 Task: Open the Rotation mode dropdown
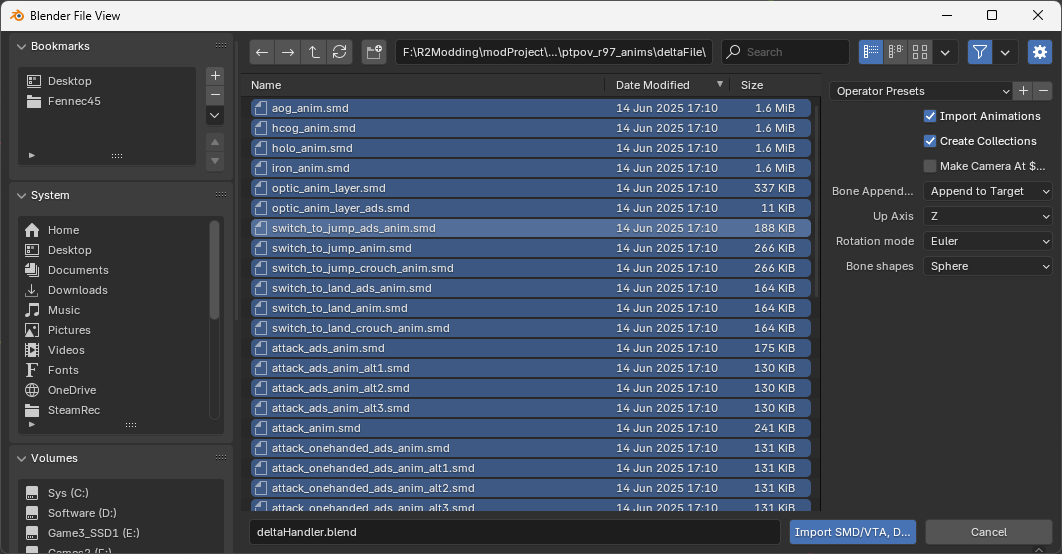[988, 241]
